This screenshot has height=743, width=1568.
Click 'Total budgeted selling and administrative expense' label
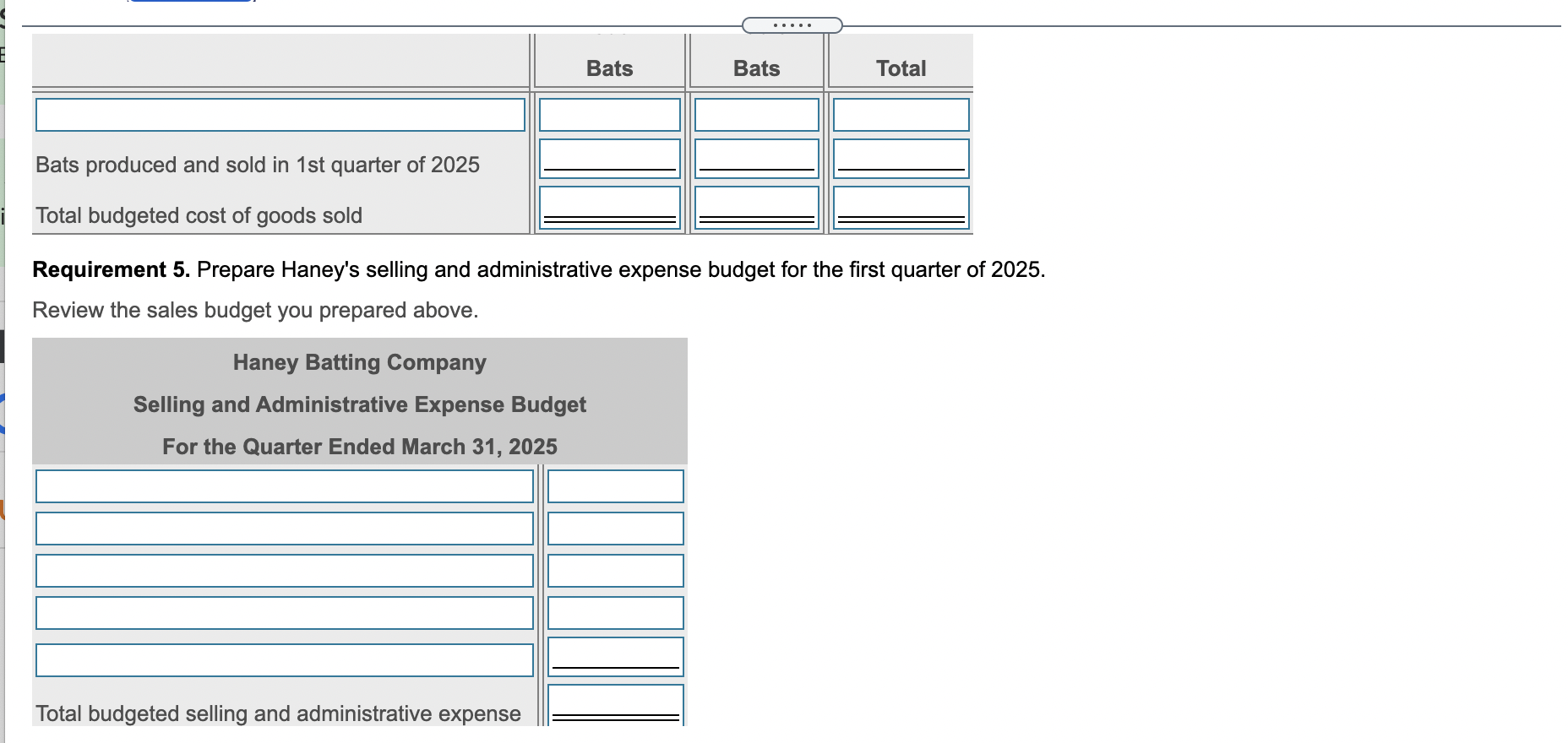coord(278,713)
